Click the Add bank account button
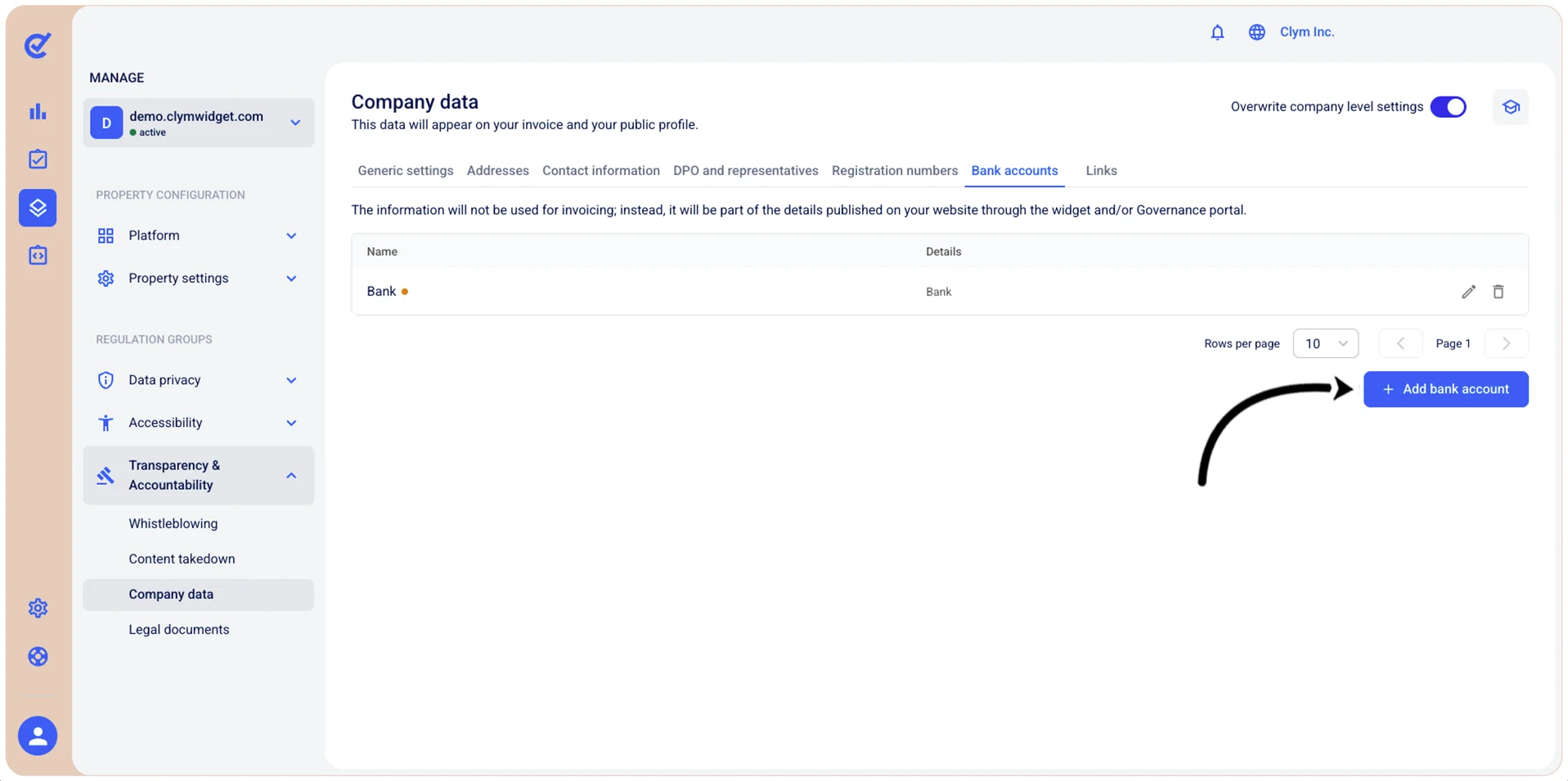This screenshot has width=1568, height=781. coord(1445,389)
